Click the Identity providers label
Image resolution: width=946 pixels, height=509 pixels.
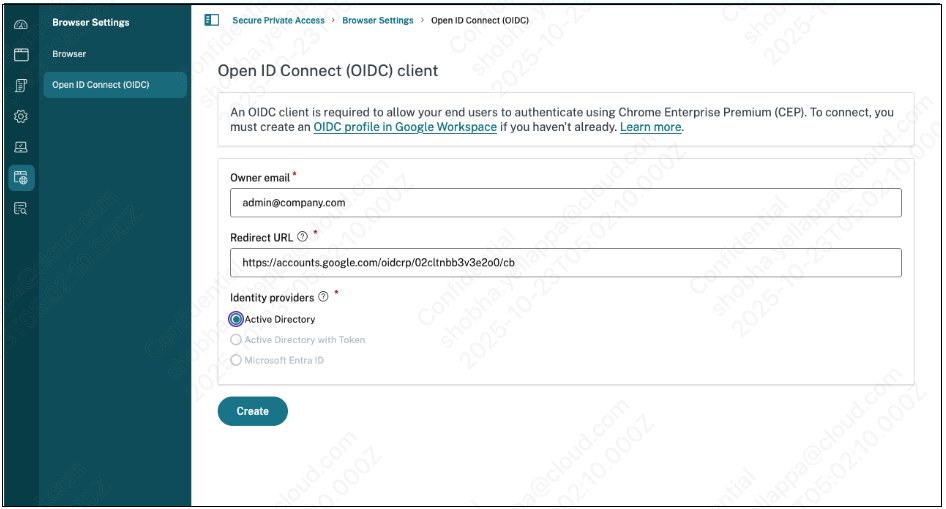[x=272, y=297]
